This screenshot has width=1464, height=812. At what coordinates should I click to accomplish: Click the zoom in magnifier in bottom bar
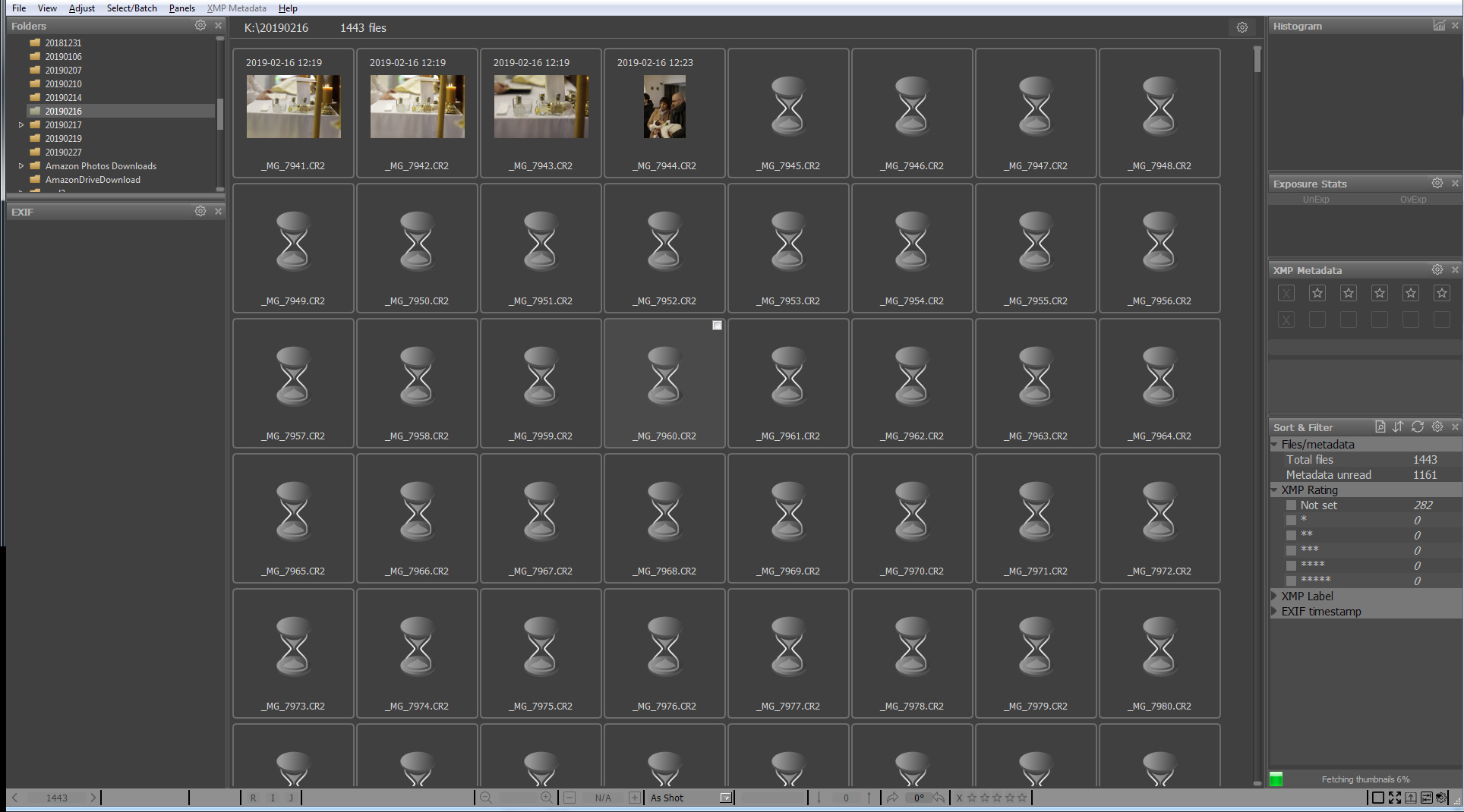tap(546, 798)
